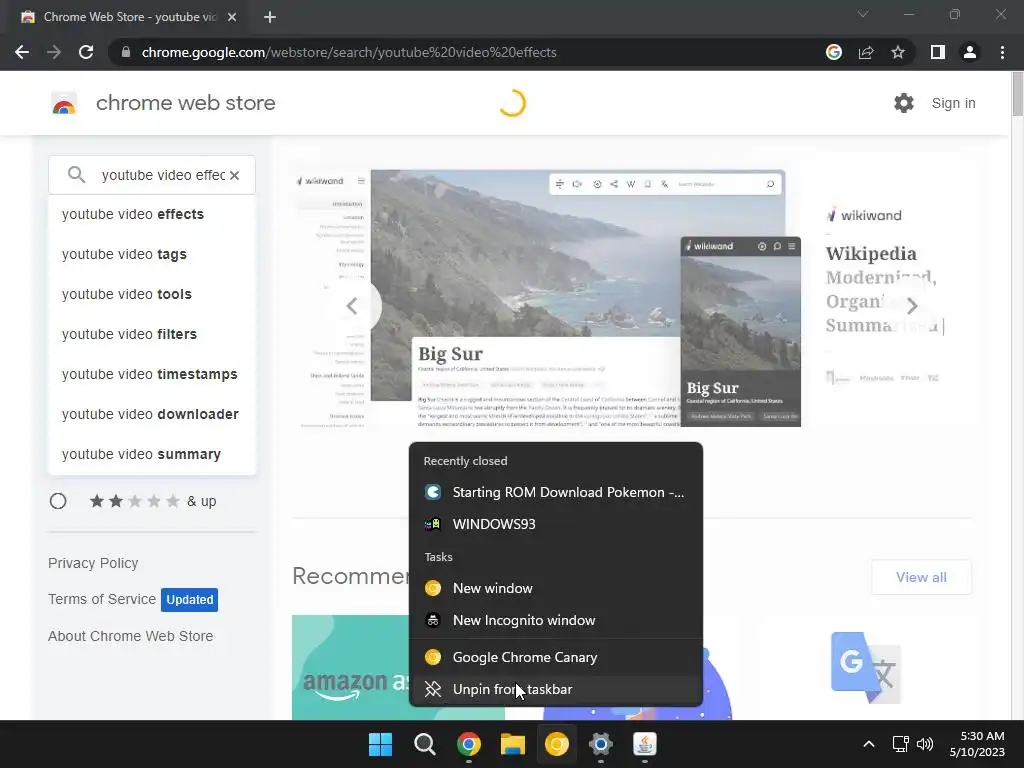Open the Google Translate extension card

(867, 667)
